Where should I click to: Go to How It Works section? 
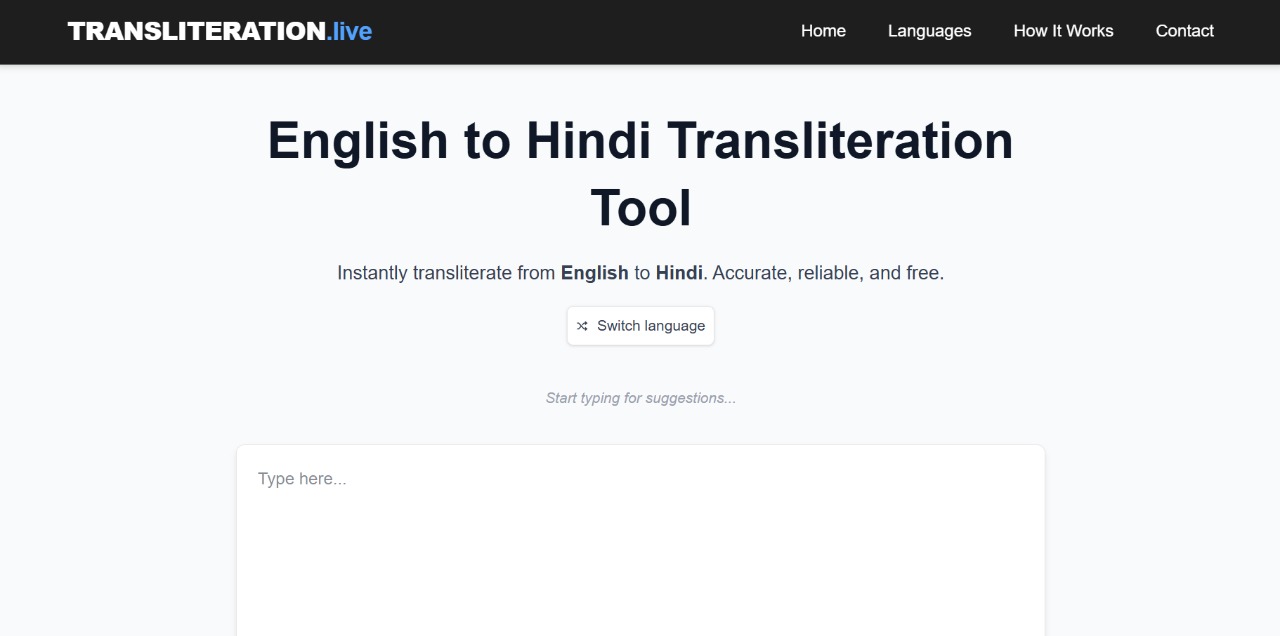click(1063, 31)
